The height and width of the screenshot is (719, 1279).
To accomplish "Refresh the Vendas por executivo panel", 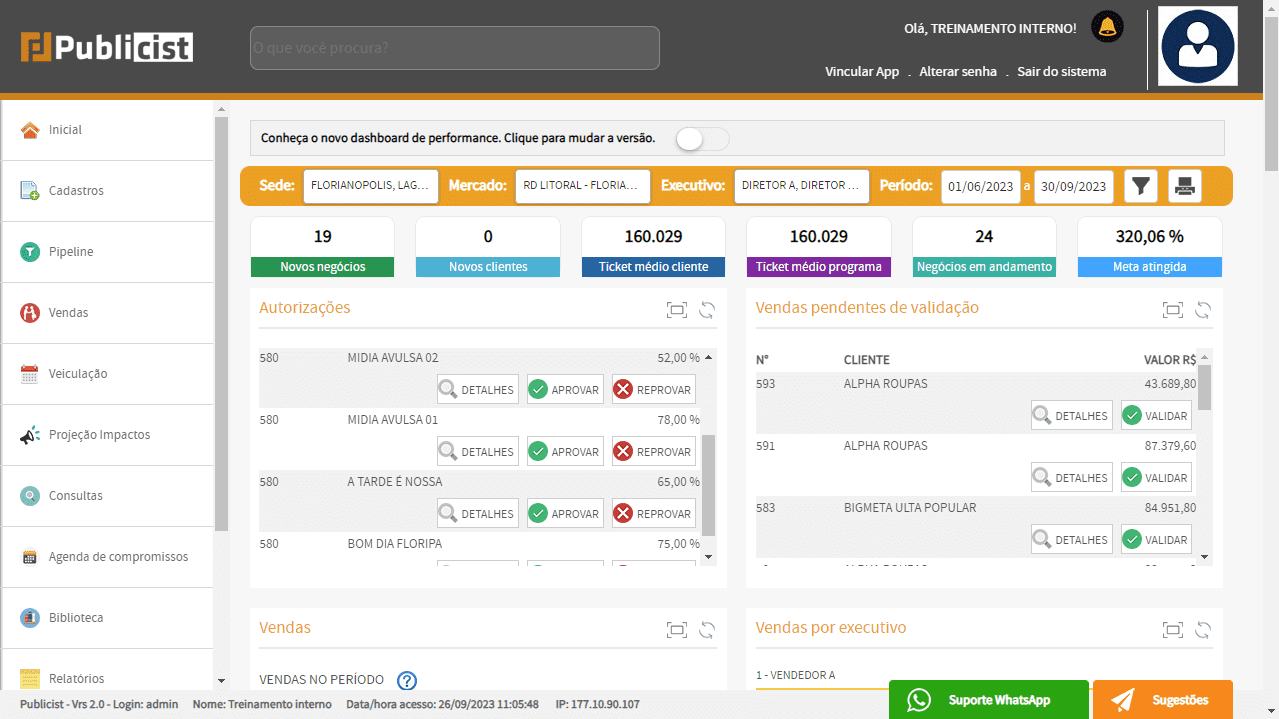I will 1203,630.
